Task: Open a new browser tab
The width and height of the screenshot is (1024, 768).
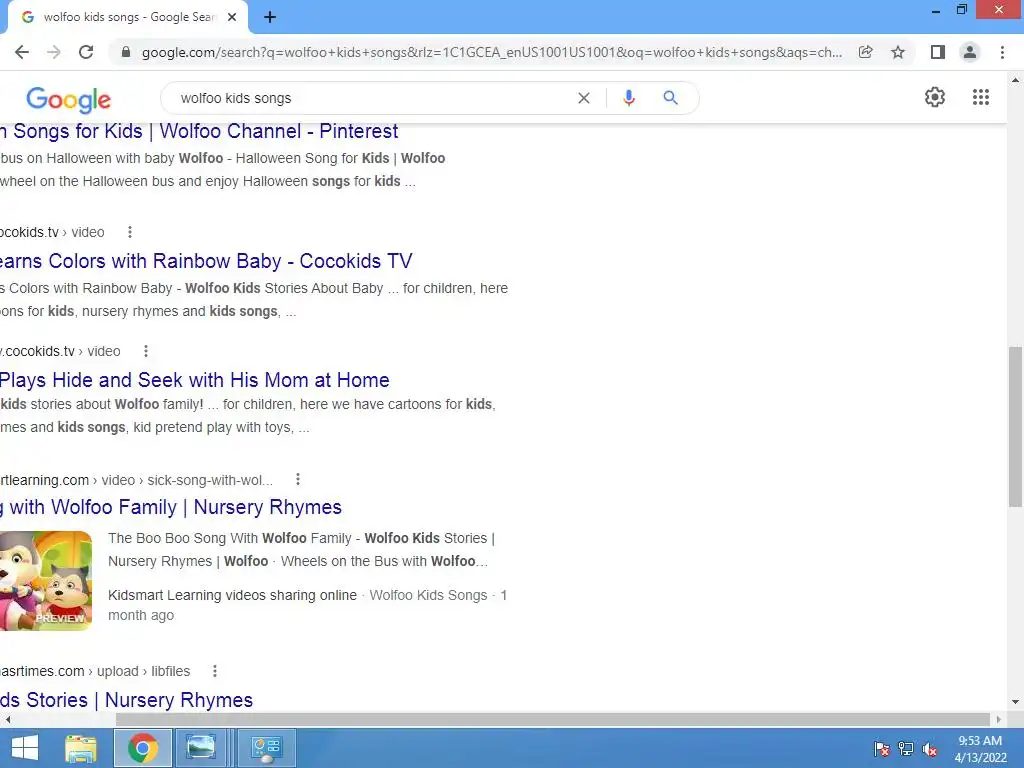Action: 270,17
